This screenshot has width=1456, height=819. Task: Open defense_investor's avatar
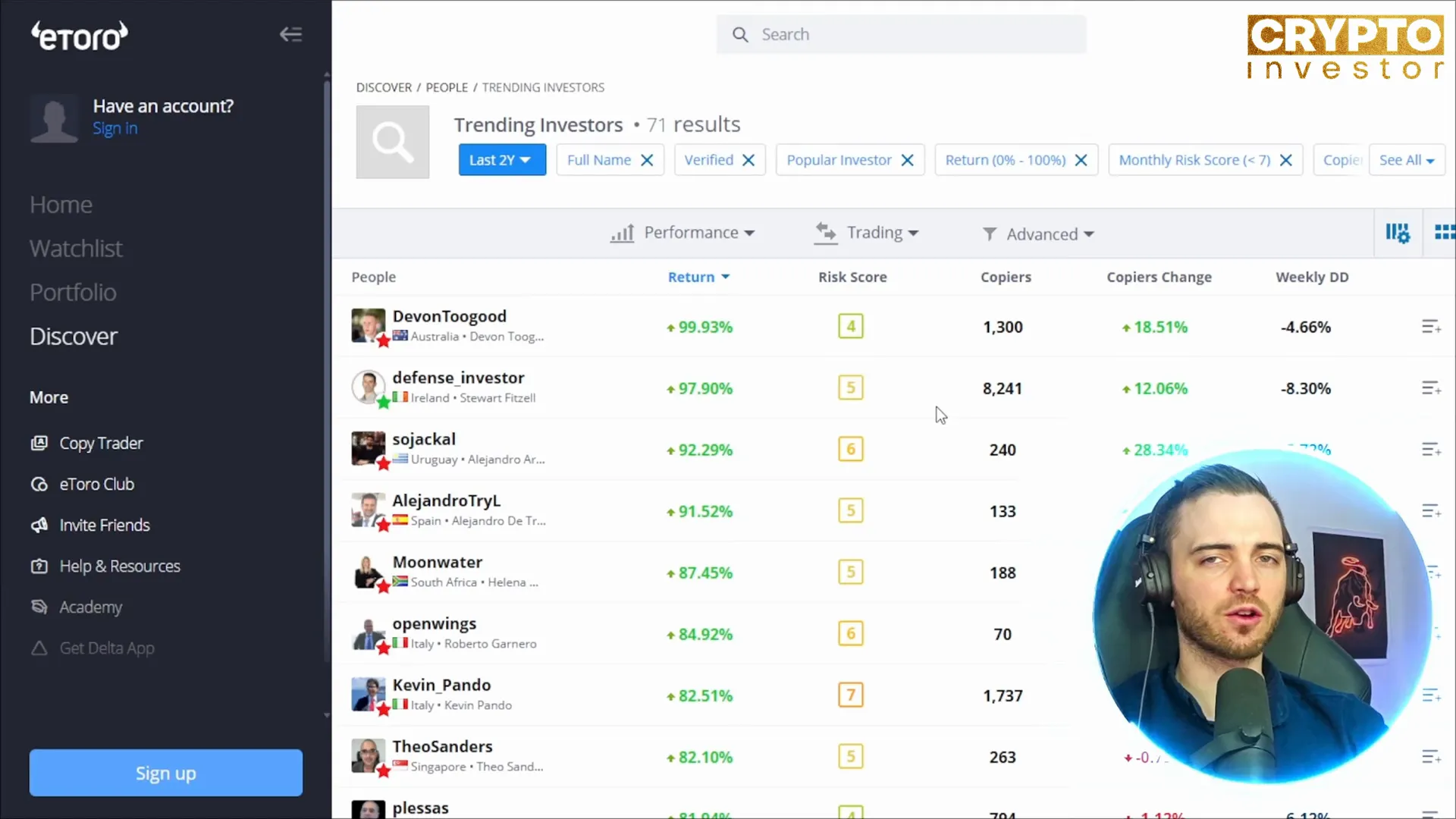[369, 387]
